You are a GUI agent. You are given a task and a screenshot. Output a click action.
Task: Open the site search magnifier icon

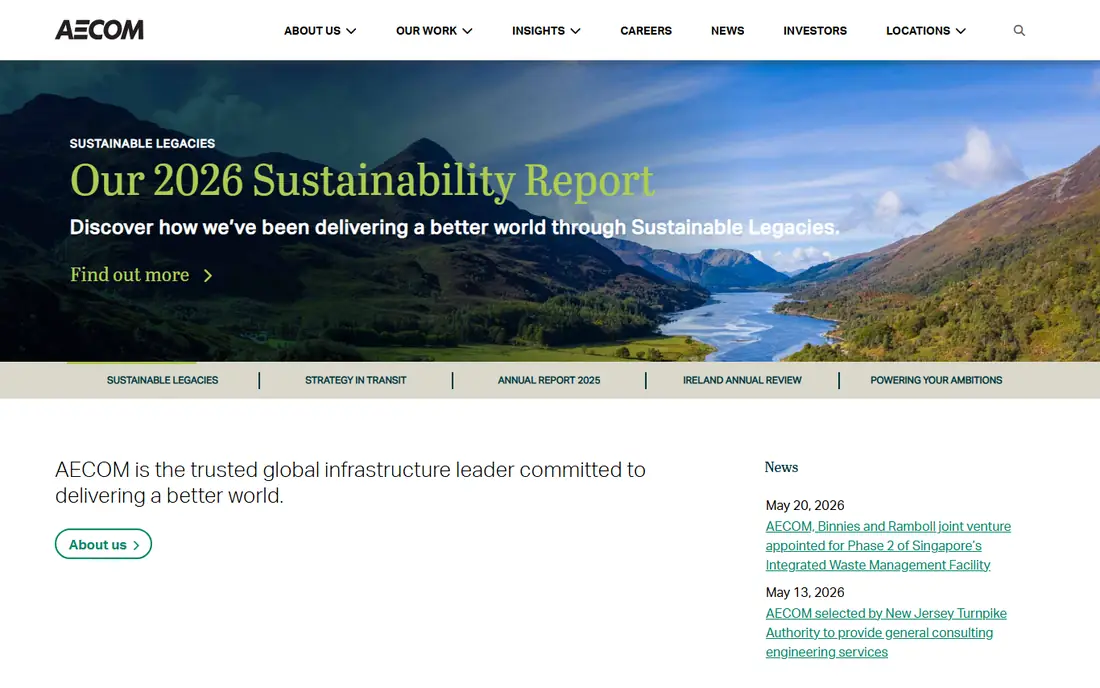(x=1019, y=30)
